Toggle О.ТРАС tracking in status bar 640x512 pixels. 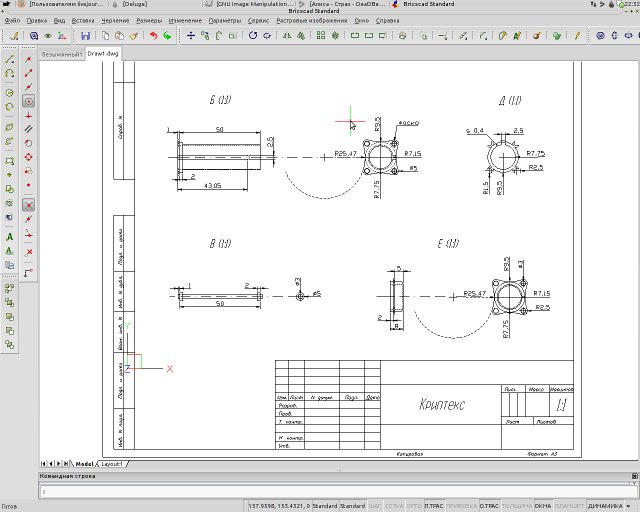pos(489,506)
